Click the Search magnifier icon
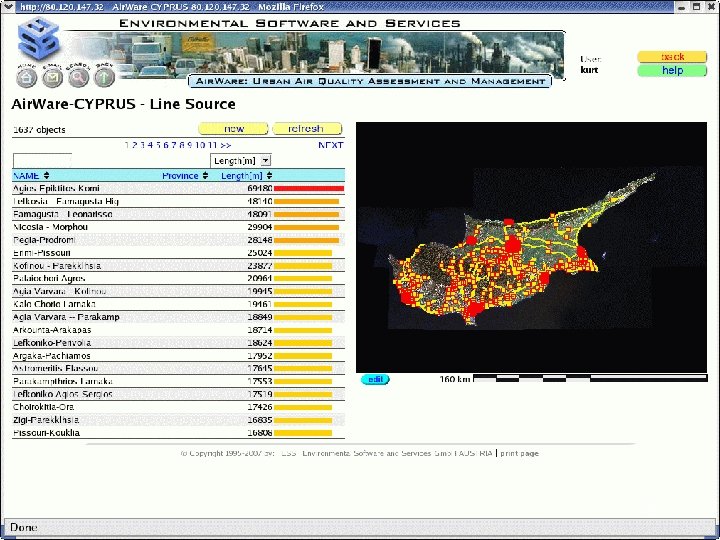 click(79, 78)
